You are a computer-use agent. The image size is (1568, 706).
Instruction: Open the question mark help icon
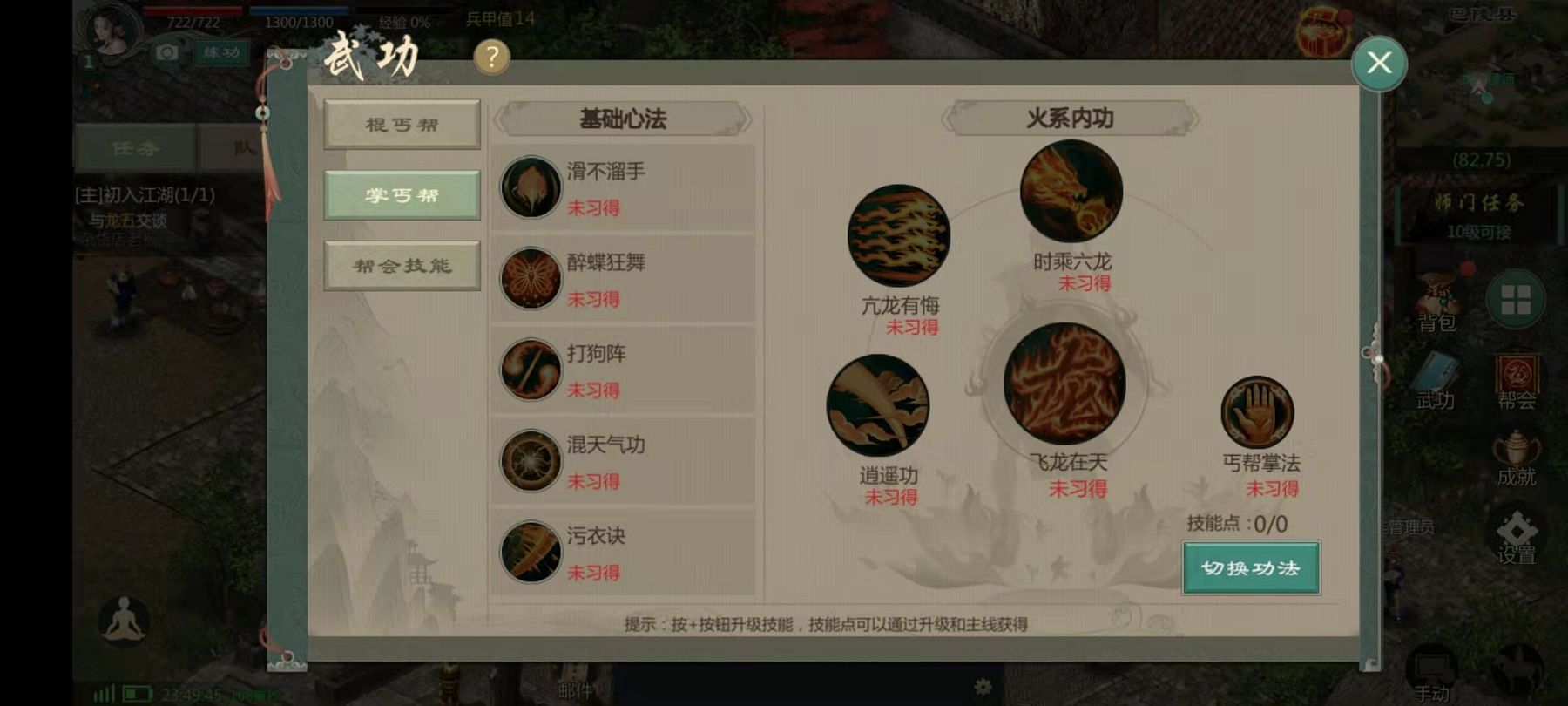tap(492, 58)
